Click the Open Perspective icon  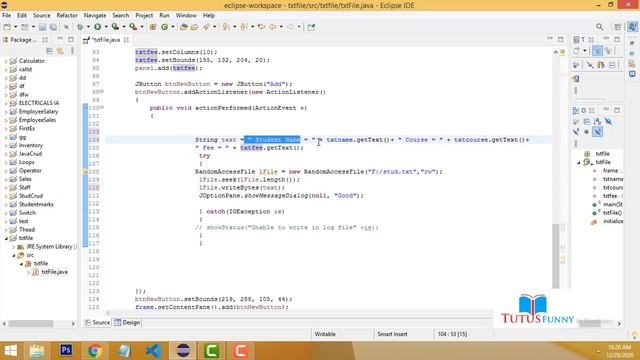point(618,27)
